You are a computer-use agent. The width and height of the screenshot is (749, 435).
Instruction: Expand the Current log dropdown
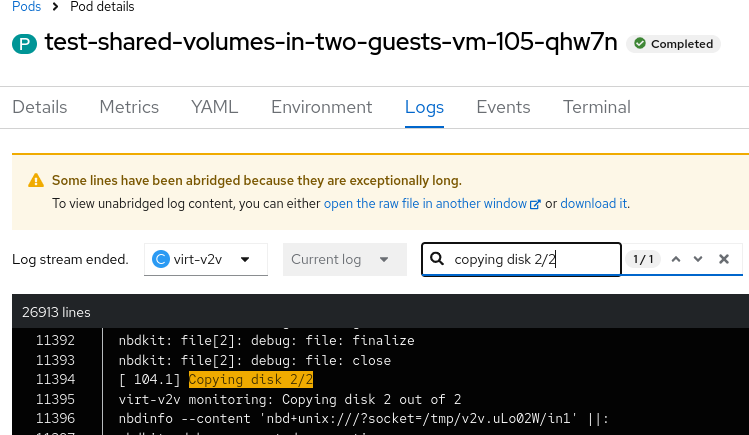(344, 259)
